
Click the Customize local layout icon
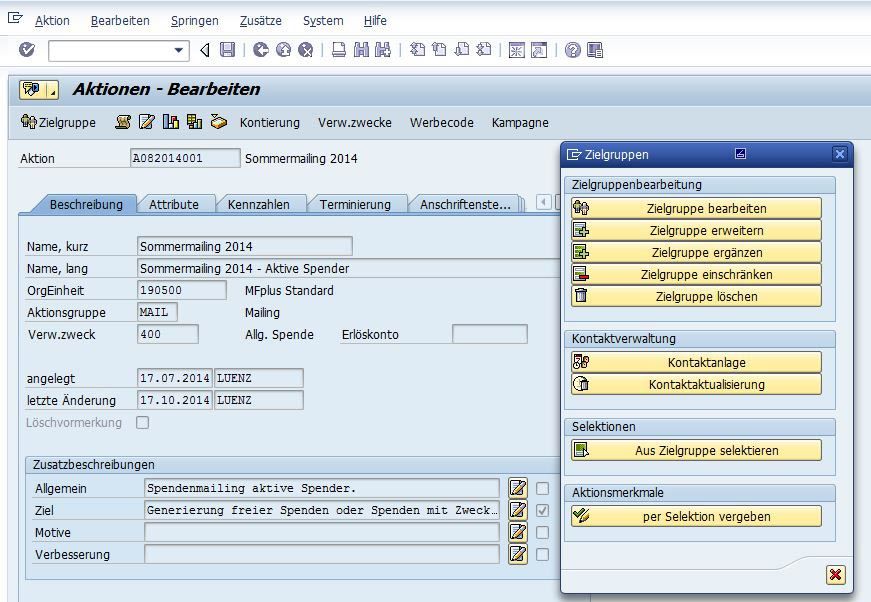[x=595, y=51]
